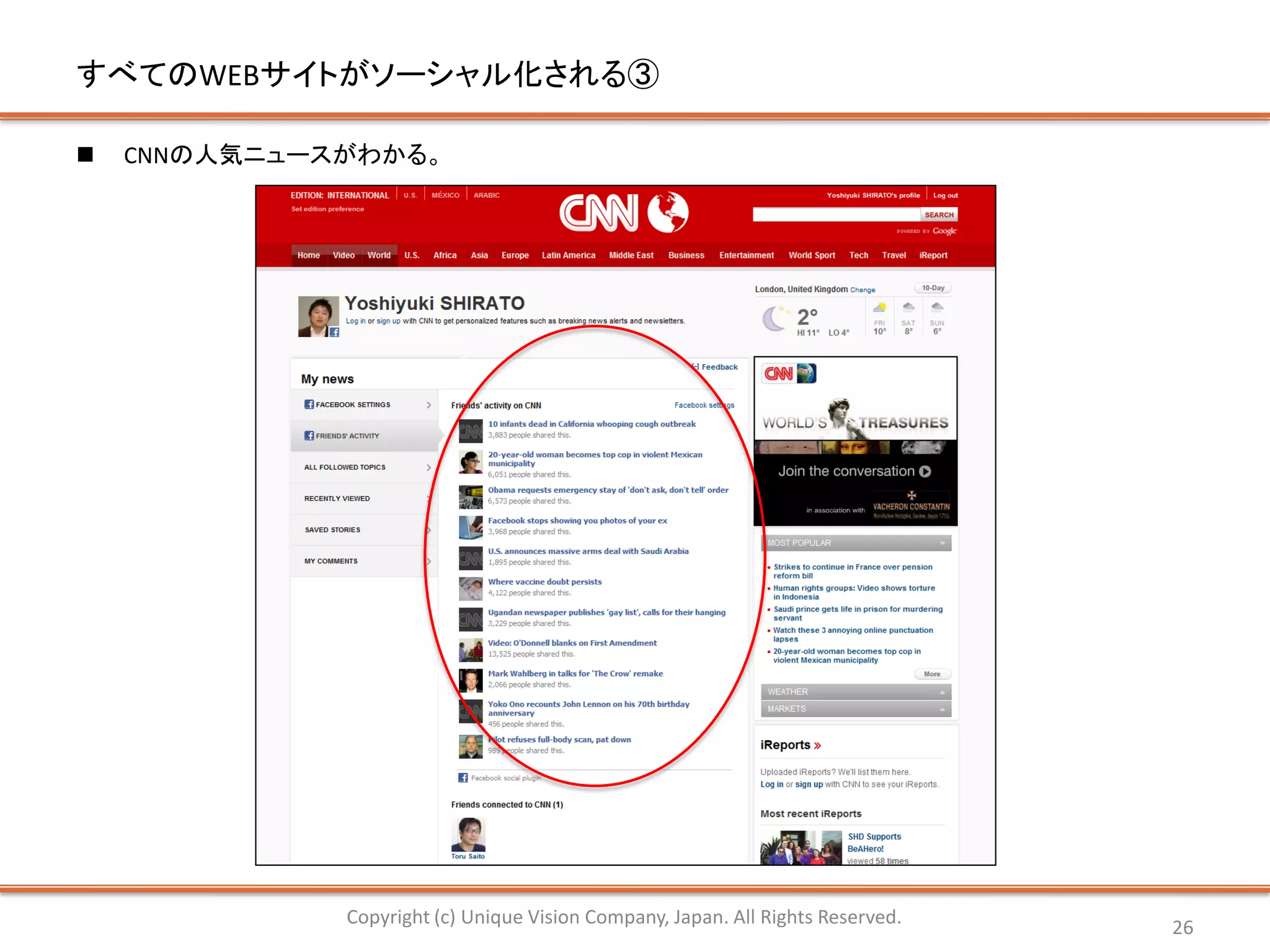Open Yoshiyuki SHIRATO profile photo

pyautogui.click(x=319, y=316)
